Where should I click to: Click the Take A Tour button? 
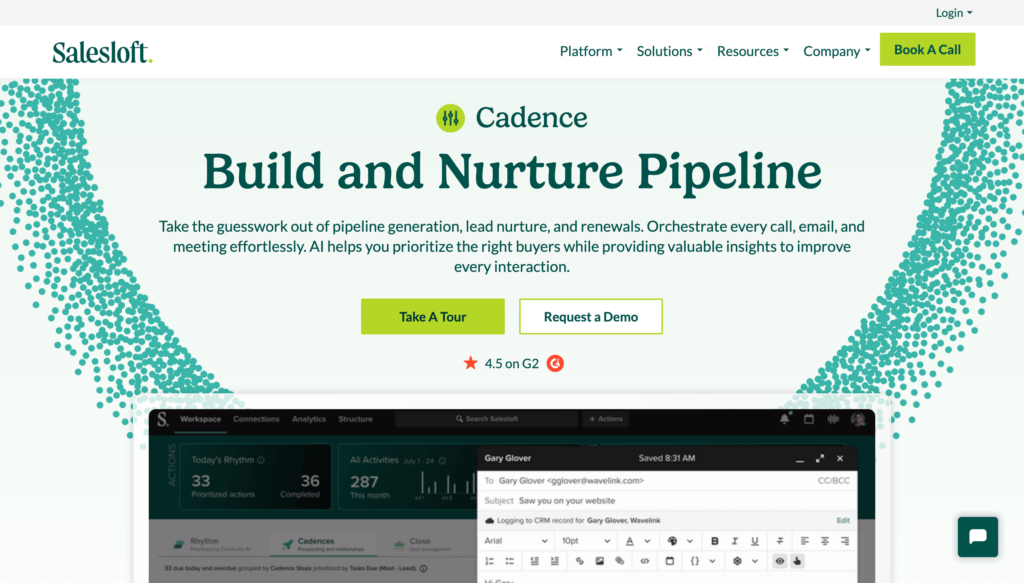pos(432,317)
